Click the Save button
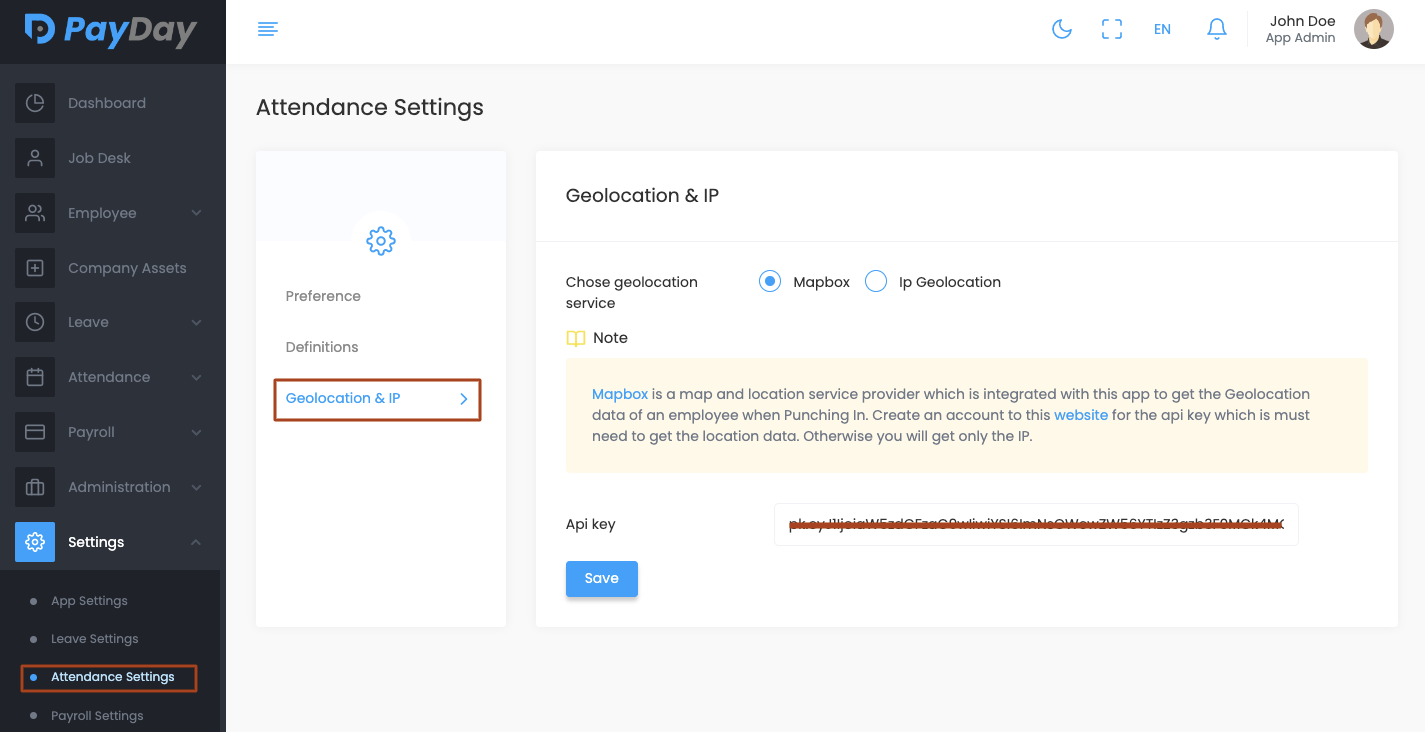 [x=601, y=579]
